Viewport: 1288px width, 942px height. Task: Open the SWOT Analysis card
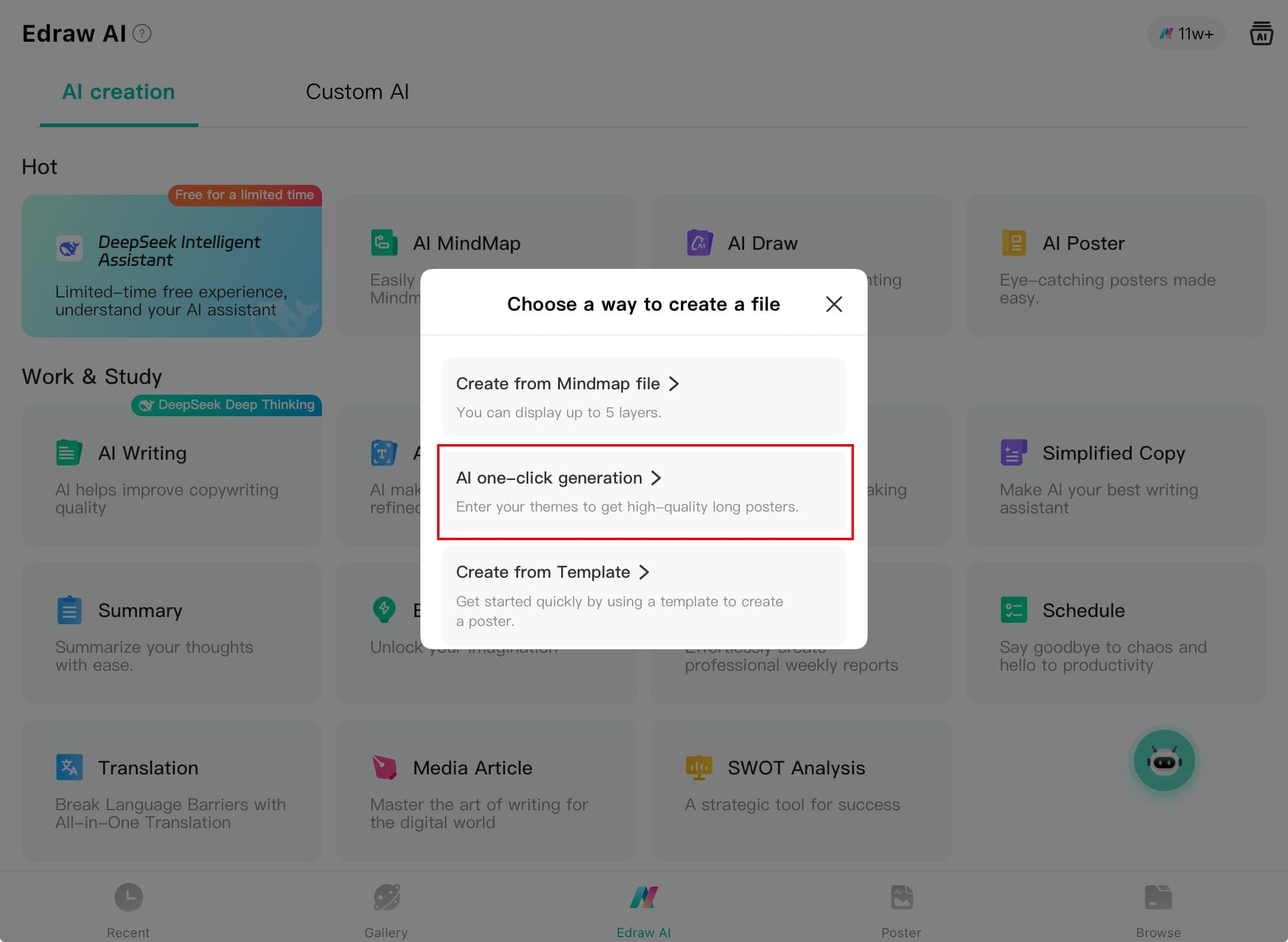[x=800, y=789]
